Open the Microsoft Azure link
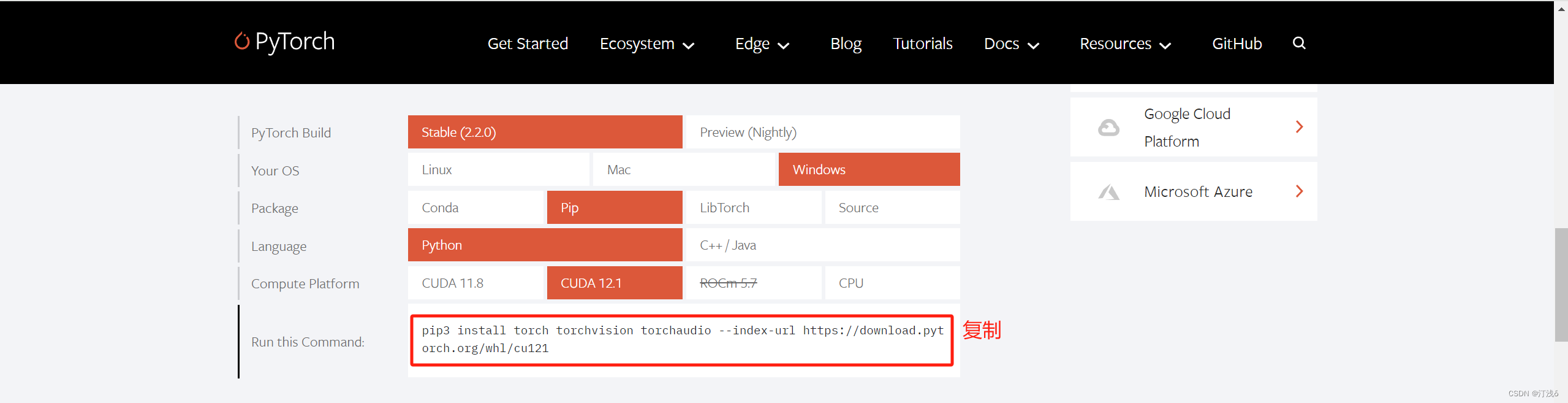 coord(1193,191)
